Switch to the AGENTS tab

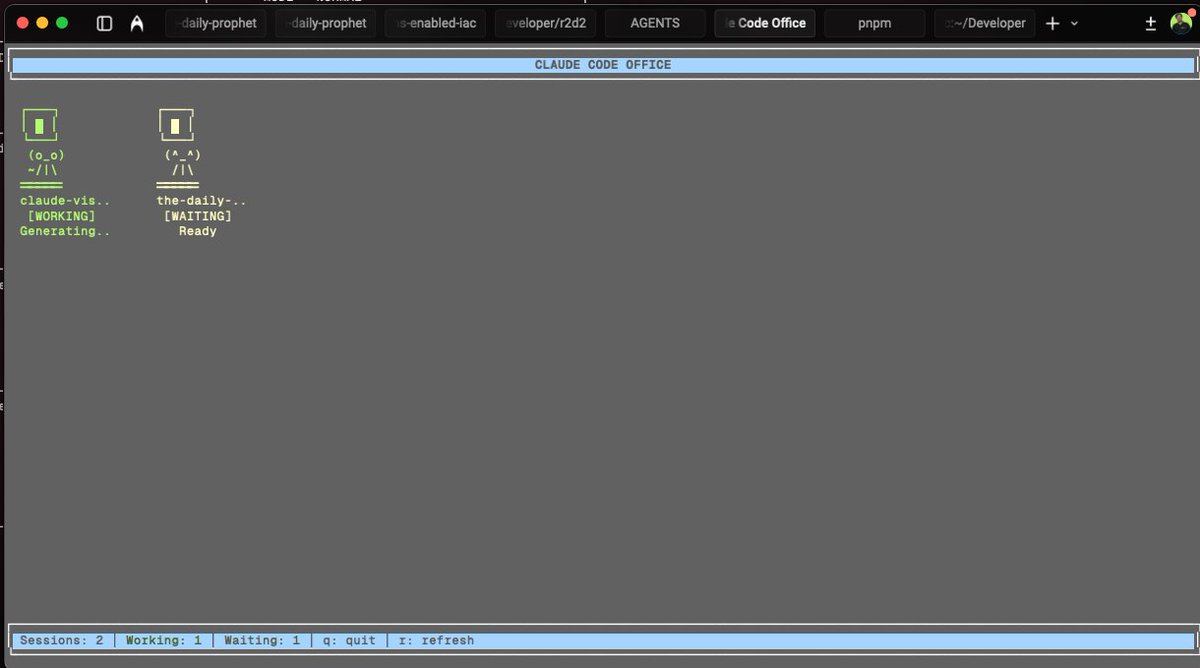tap(655, 23)
